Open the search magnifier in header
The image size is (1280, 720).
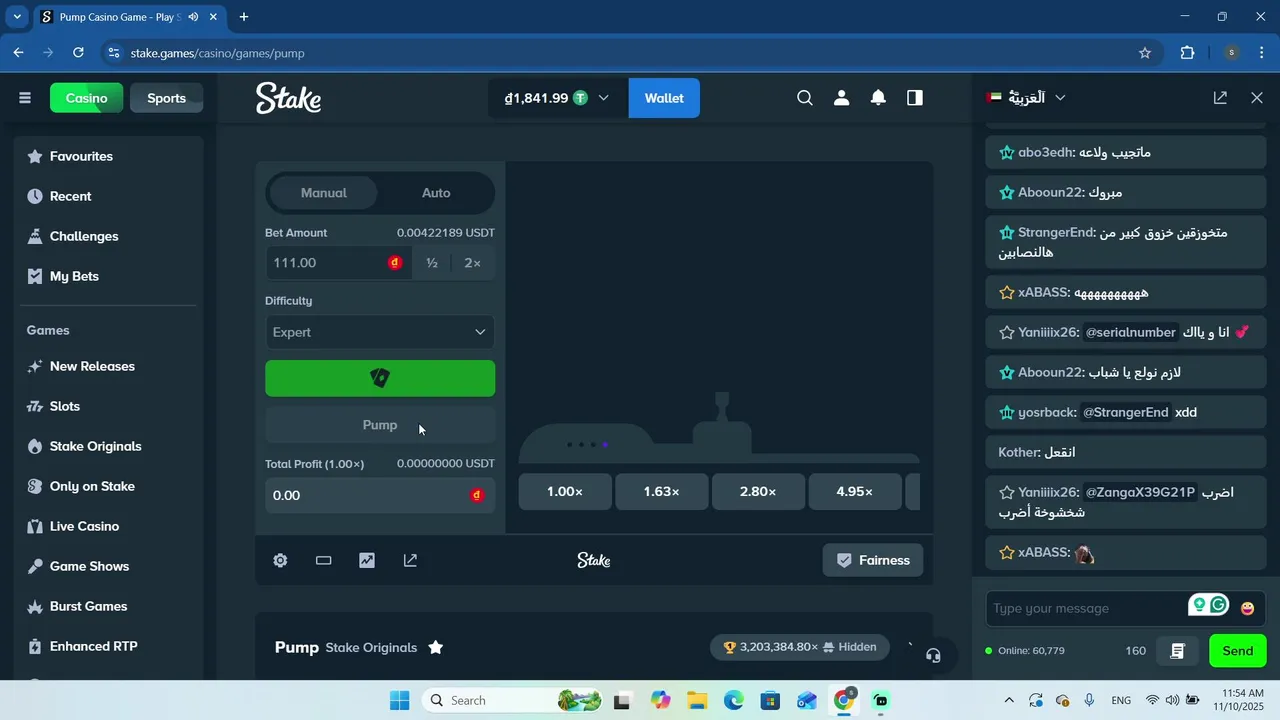click(x=805, y=98)
